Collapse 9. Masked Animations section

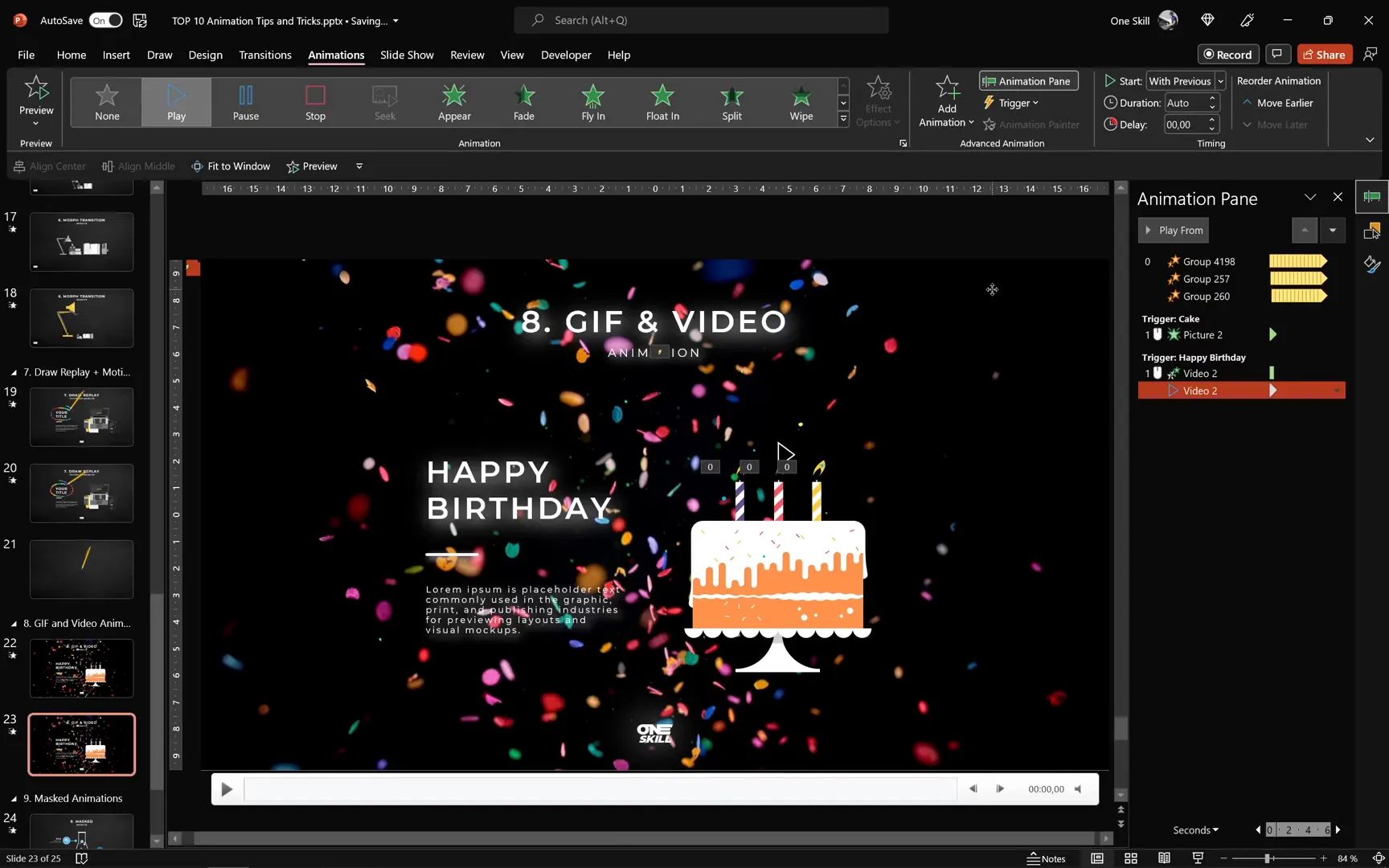(x=14, y=799)
